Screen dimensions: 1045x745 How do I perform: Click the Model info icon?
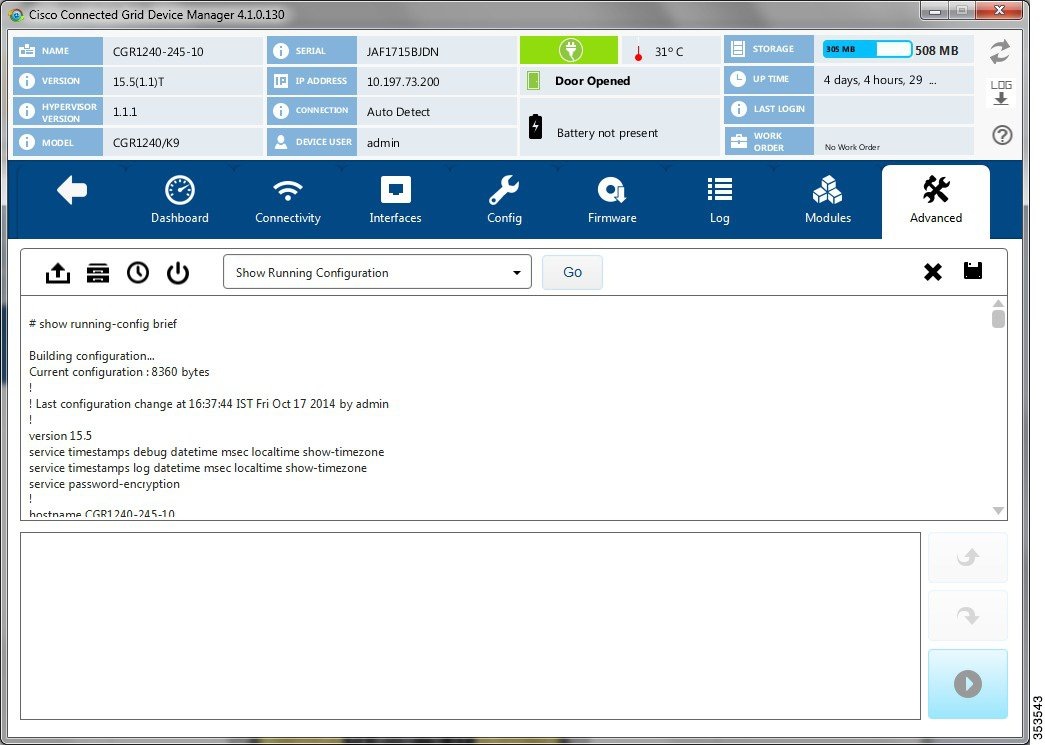click(27, 142)
